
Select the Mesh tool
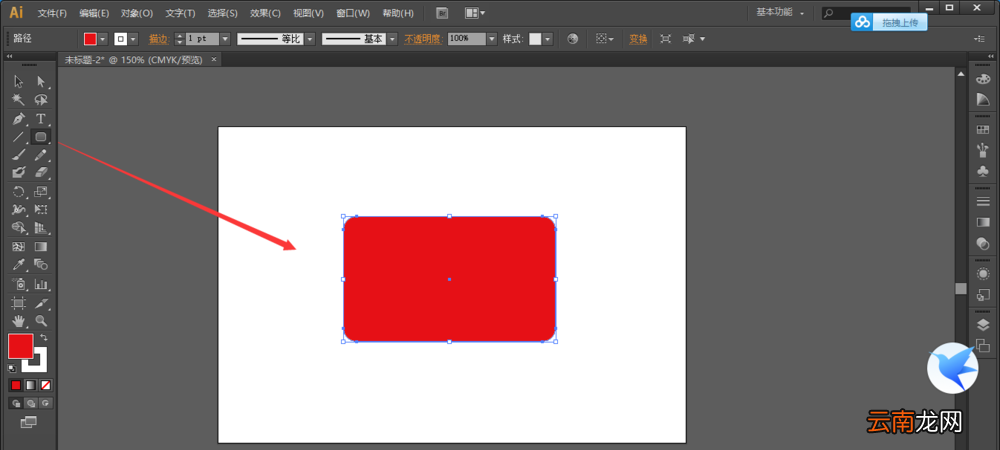[x=18, y=246]
